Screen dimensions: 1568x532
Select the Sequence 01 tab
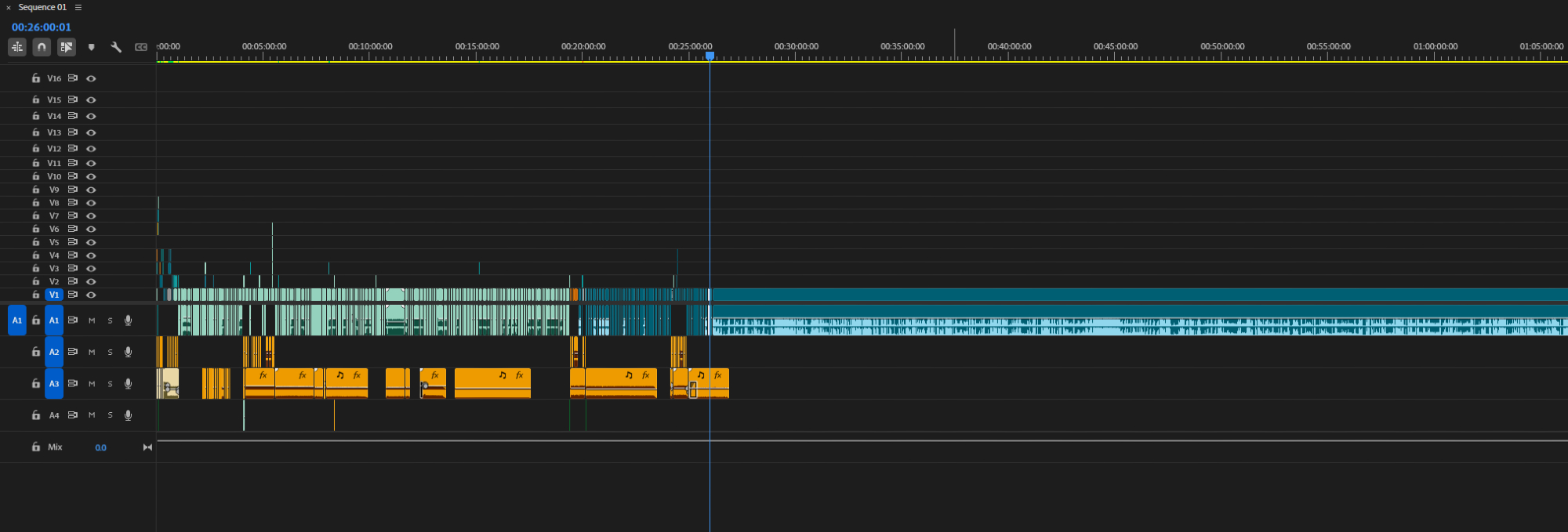pyautogui.click(x=42, y=7)
